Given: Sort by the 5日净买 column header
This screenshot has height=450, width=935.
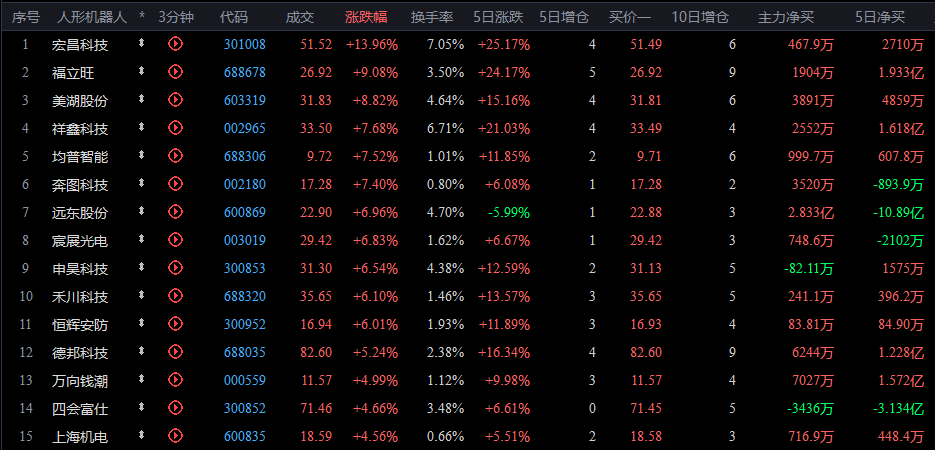Looking at the screenshot, I should (x=880, y=17).
